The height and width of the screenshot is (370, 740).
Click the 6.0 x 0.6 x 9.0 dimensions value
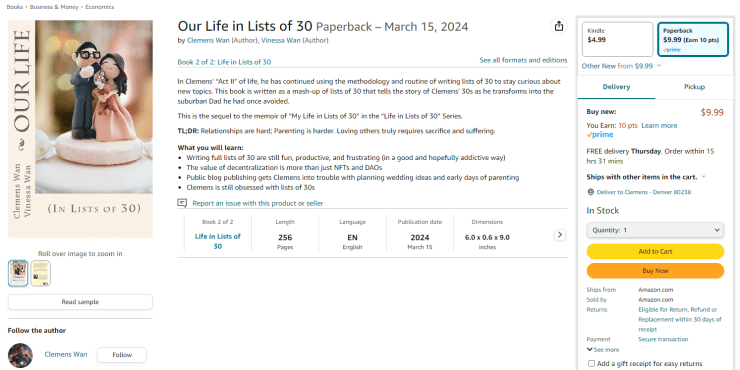click(x=487, y=237)
